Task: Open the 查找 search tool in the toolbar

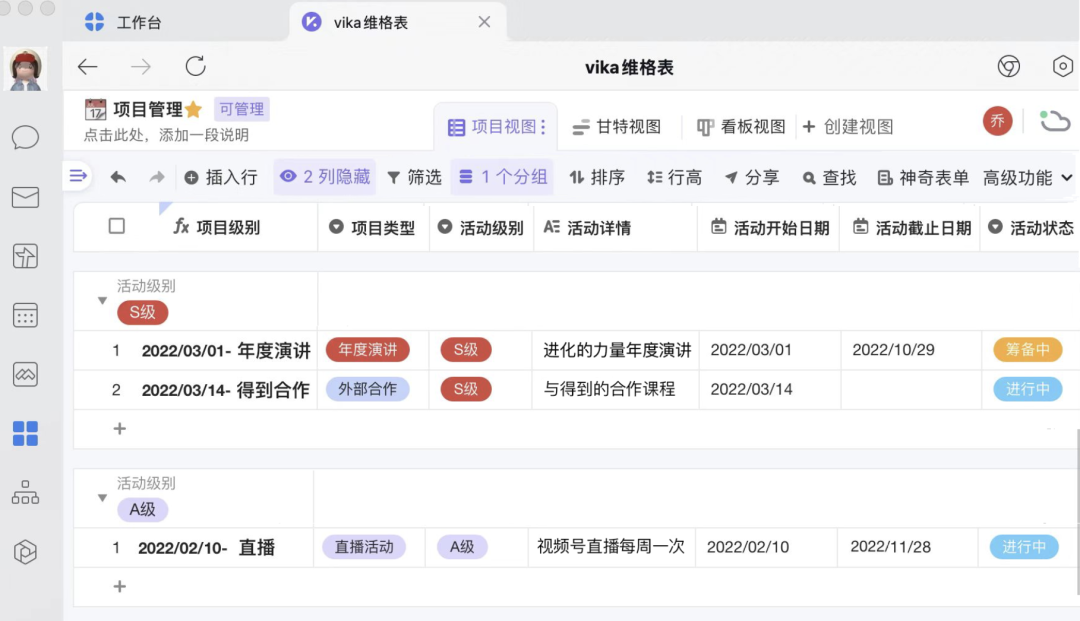Action: coord(829,177)
